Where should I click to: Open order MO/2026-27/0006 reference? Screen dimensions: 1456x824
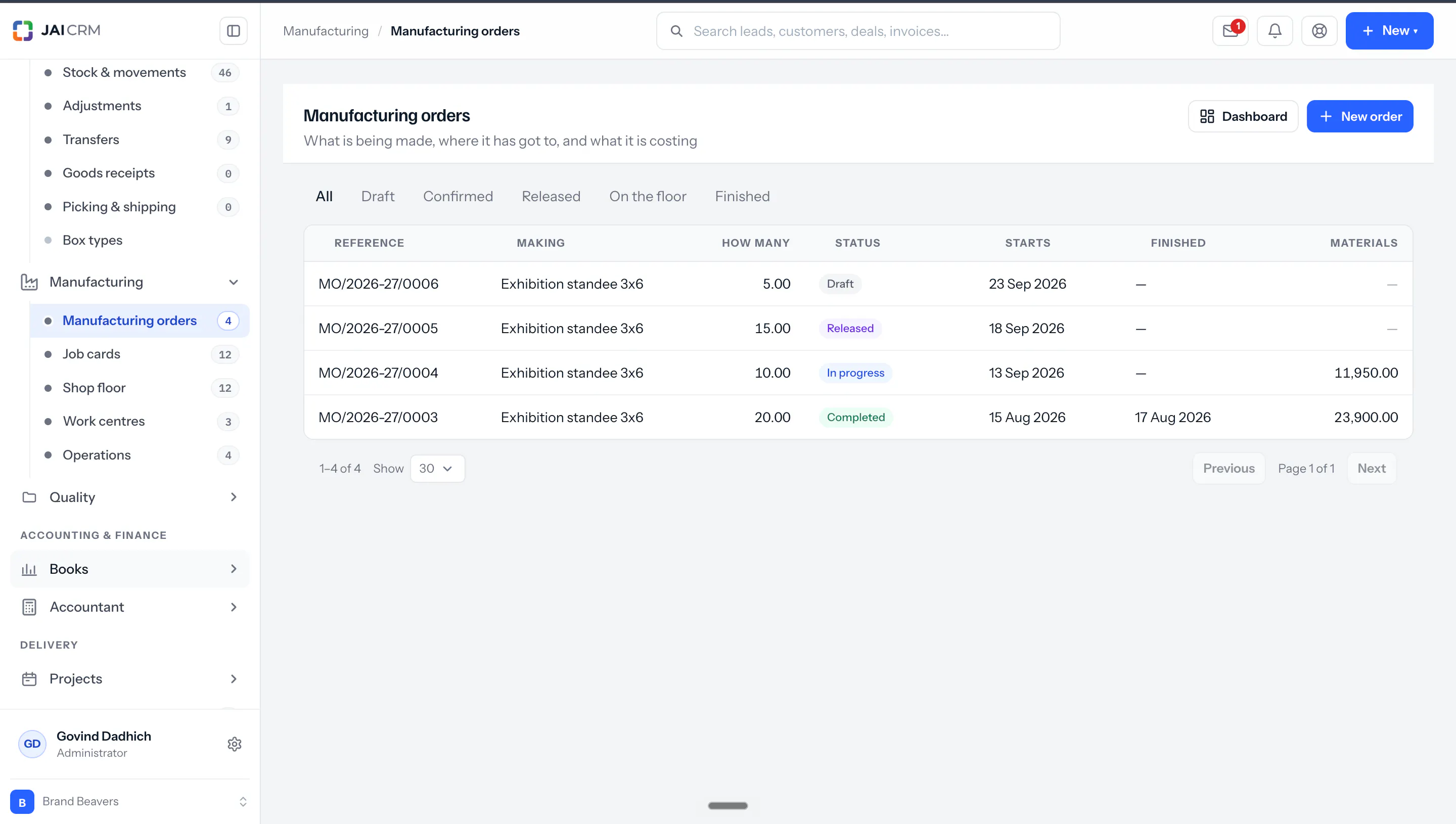(x=378, y=284)
